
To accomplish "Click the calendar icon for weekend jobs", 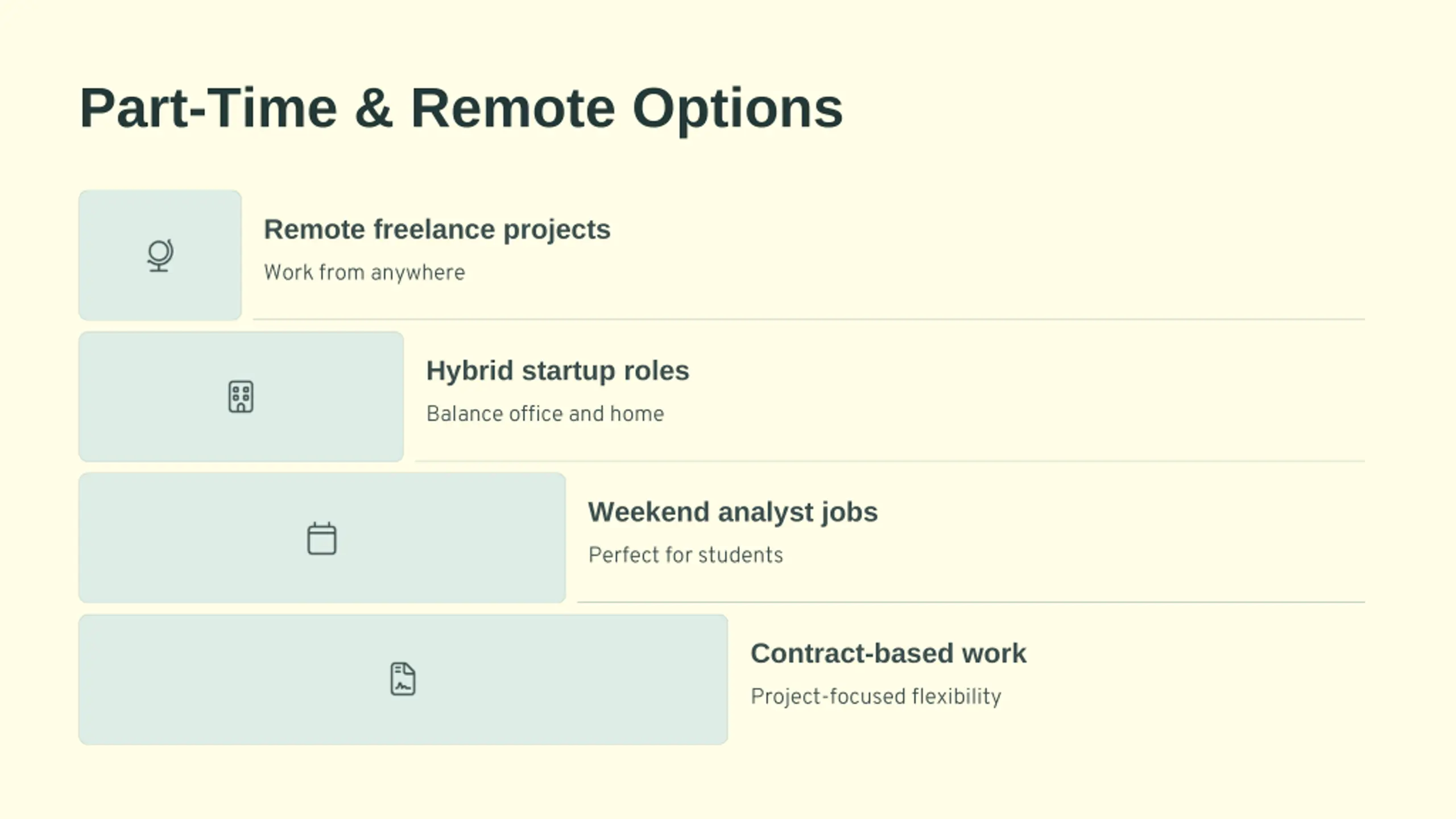I will tap(322, 538).
